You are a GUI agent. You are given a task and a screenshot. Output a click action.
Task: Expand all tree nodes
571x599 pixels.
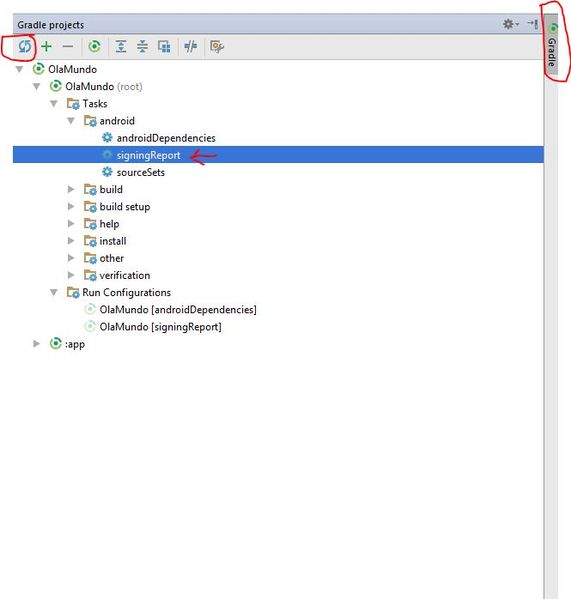pyautogui.click(x=121, y=47)
